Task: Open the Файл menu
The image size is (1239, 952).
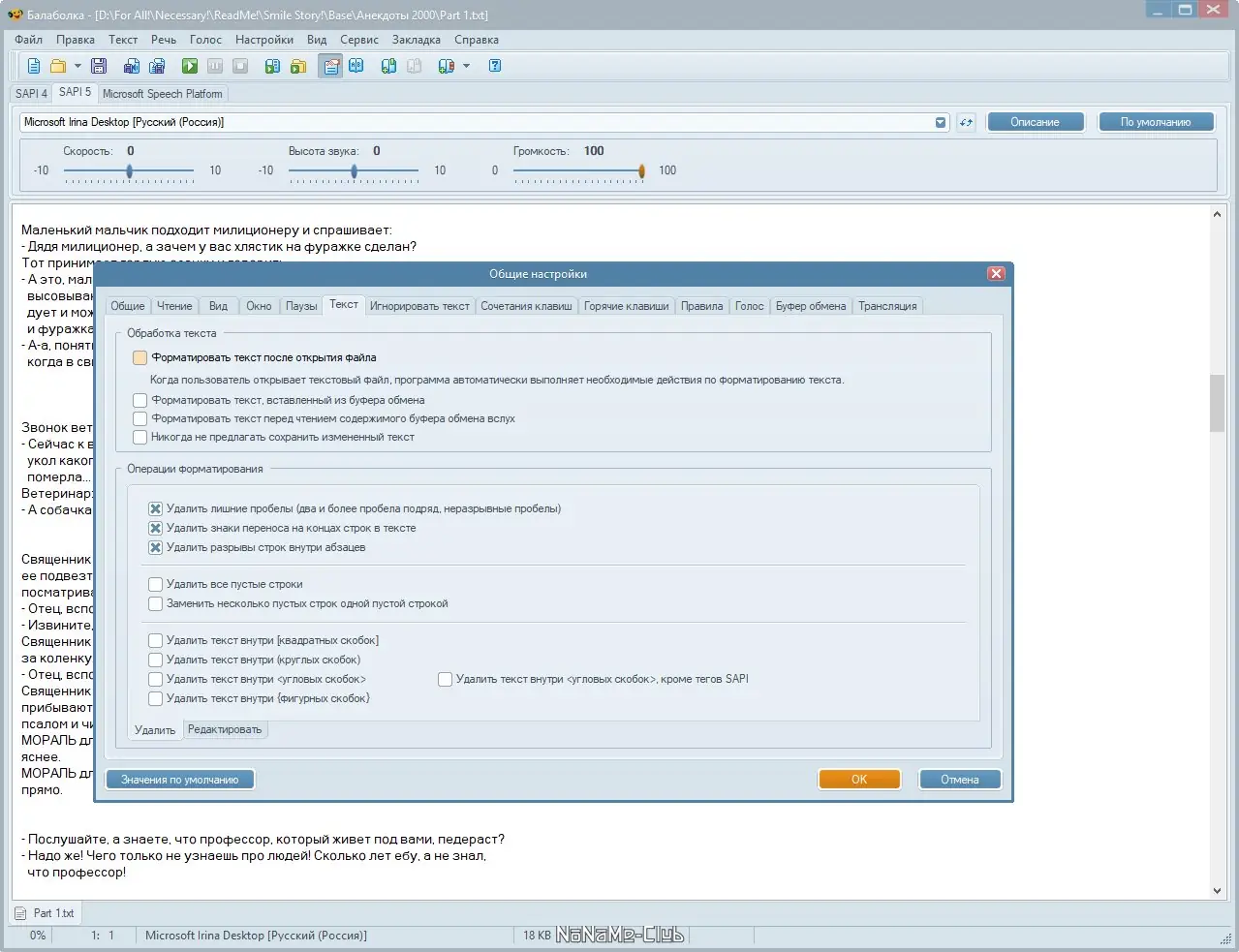Action: 28,40
